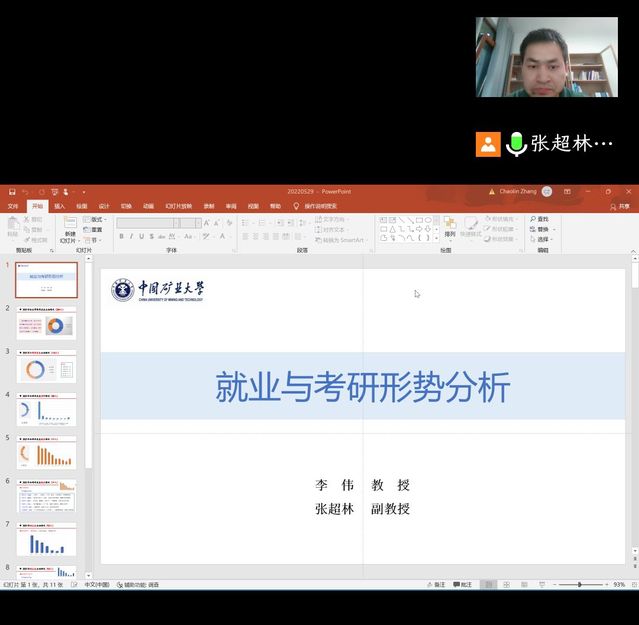This screenshot has width=639, height=625.
Task: Click the 替换 (Replace) icon
Action: point(539,229)
